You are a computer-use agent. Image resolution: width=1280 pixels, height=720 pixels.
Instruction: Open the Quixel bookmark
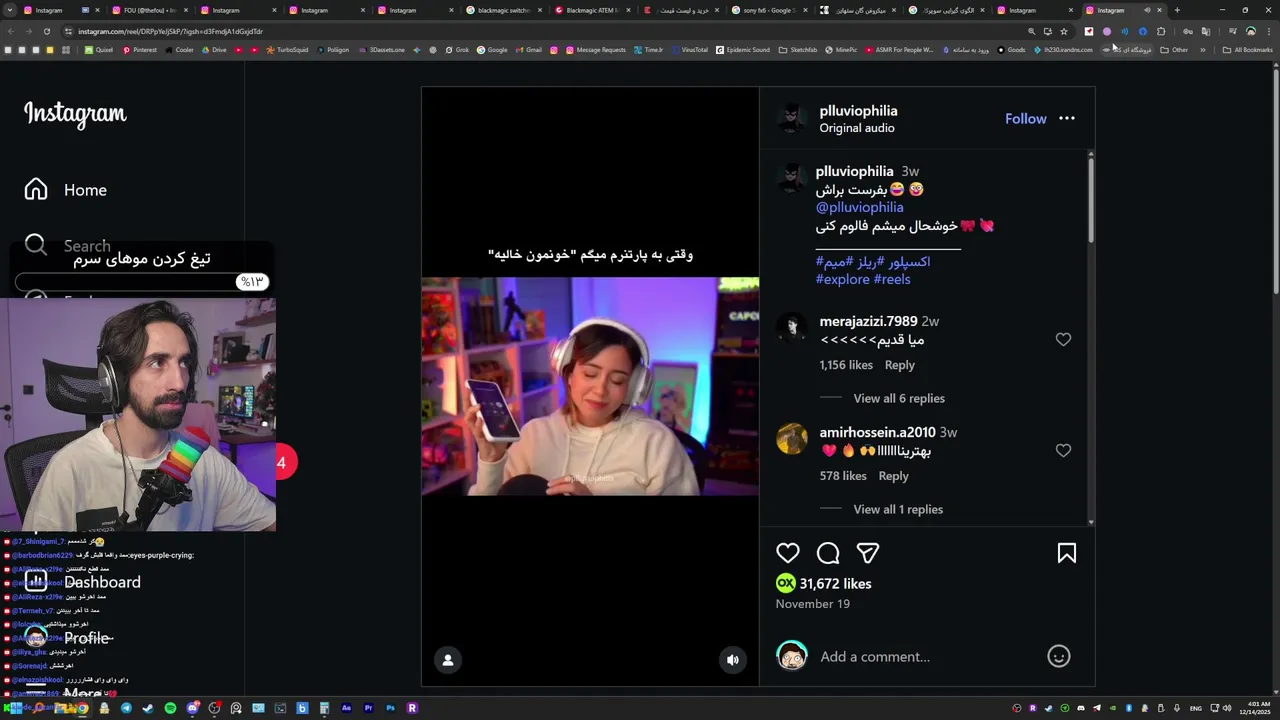pyautogui.click(x=99, y=50)
